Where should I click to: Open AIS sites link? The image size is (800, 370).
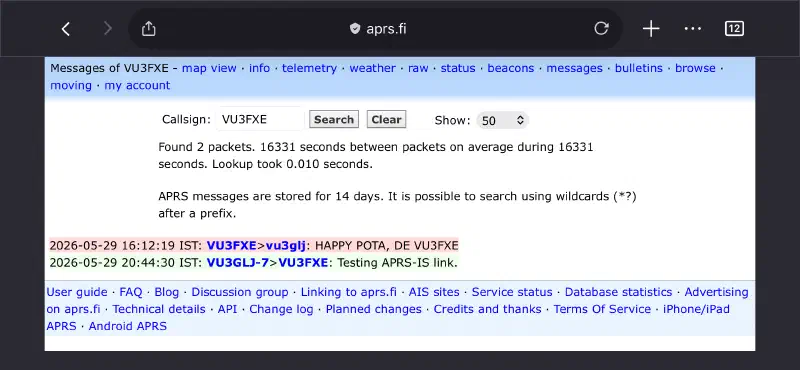tap(434, 292)
